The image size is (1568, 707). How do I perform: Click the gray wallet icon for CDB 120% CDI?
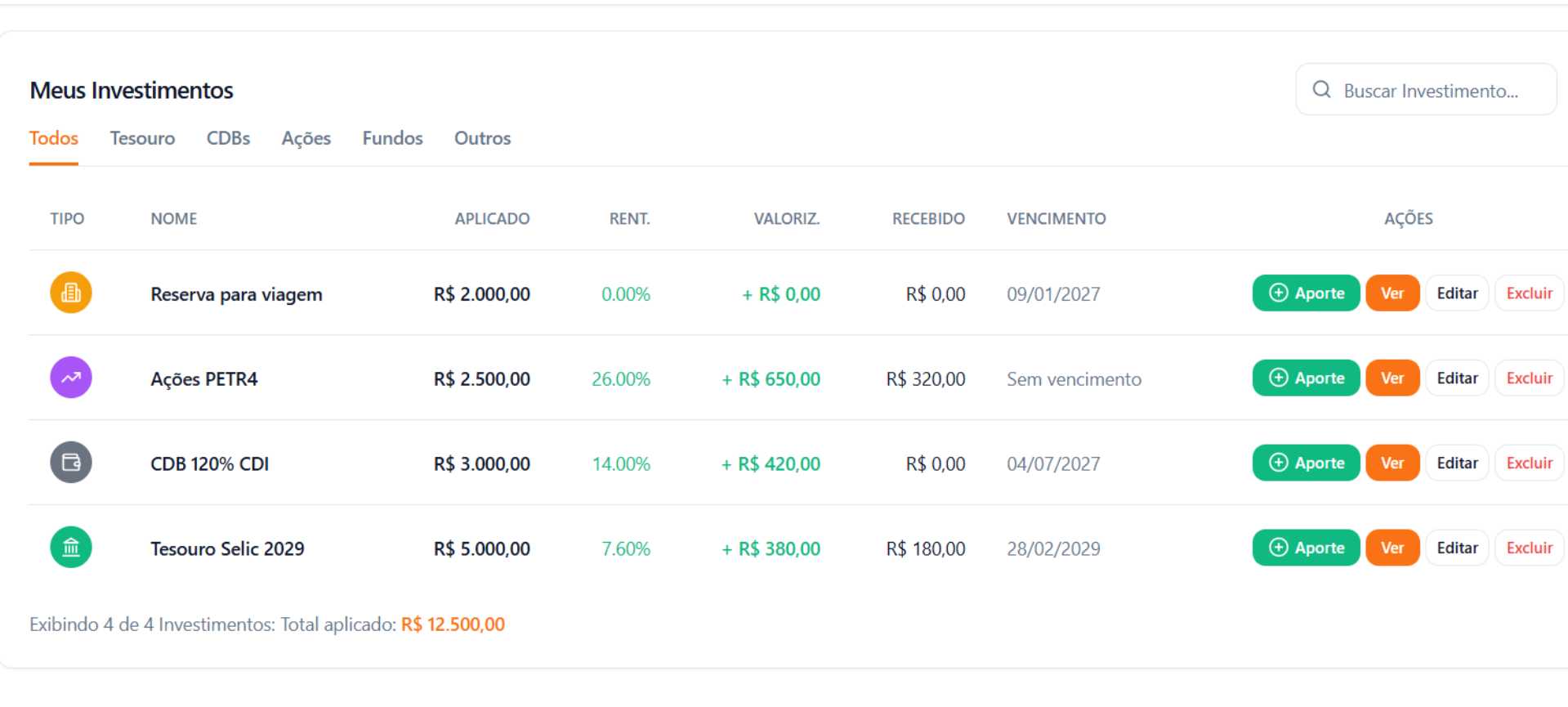71,463
